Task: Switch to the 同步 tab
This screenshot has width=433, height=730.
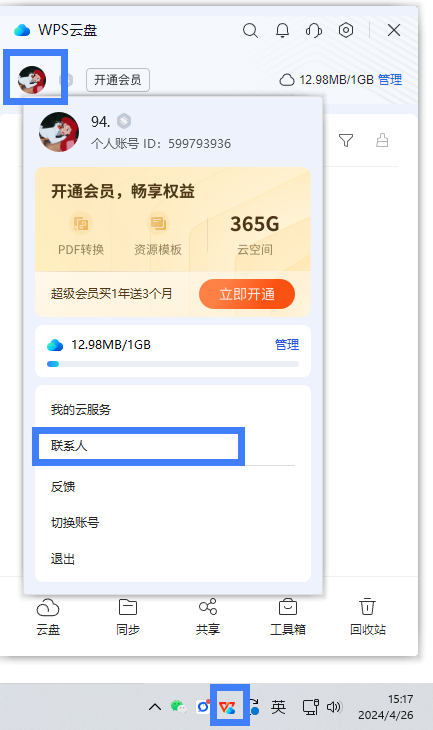Action: click(x=128, y=617)
